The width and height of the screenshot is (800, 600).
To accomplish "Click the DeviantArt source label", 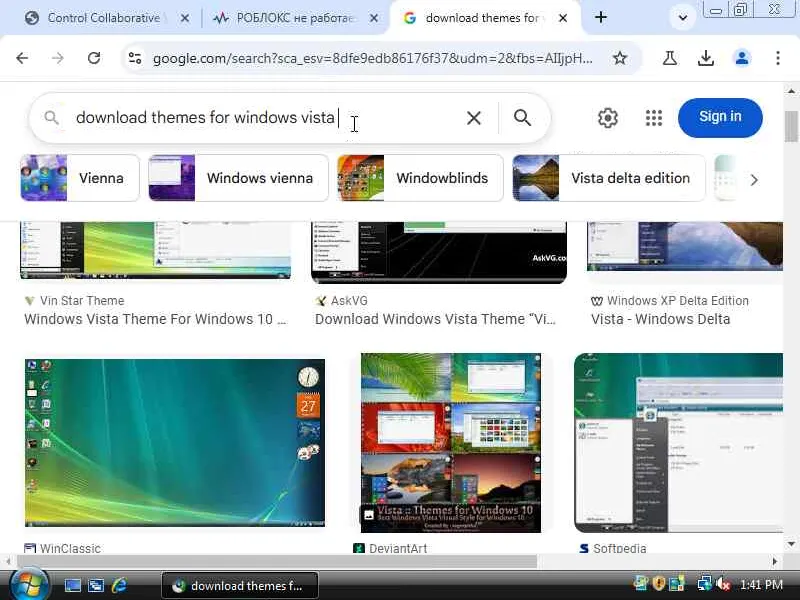I will click(398, 548).
